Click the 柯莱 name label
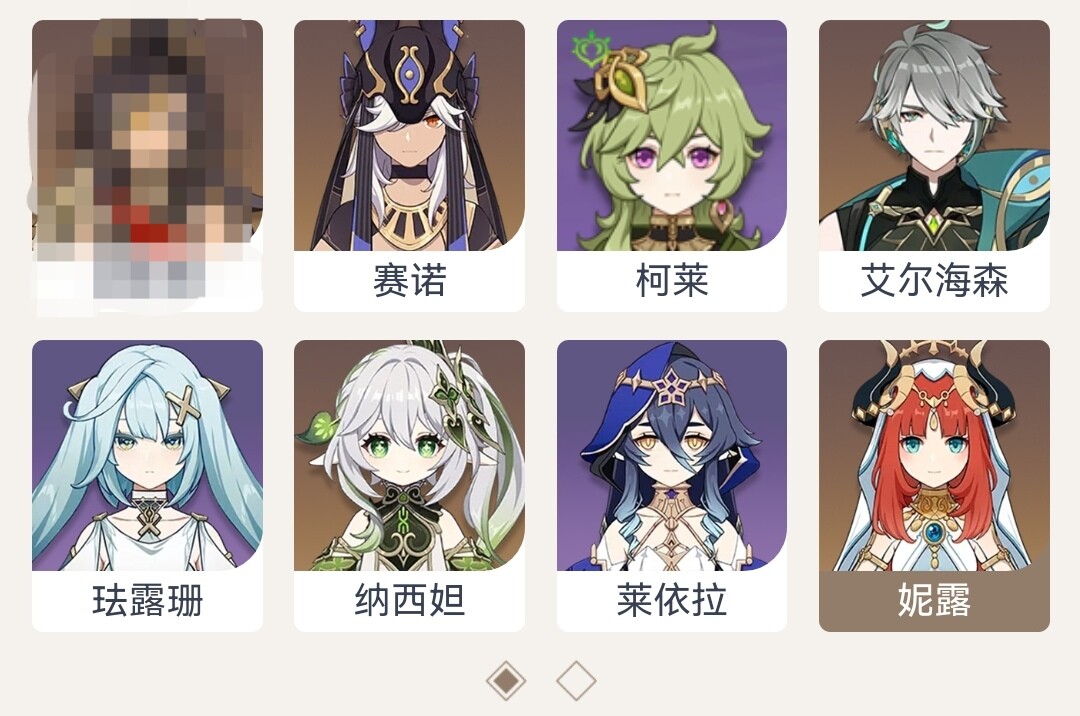Screen dimensions: 1080x716 [x=672, y=281]
